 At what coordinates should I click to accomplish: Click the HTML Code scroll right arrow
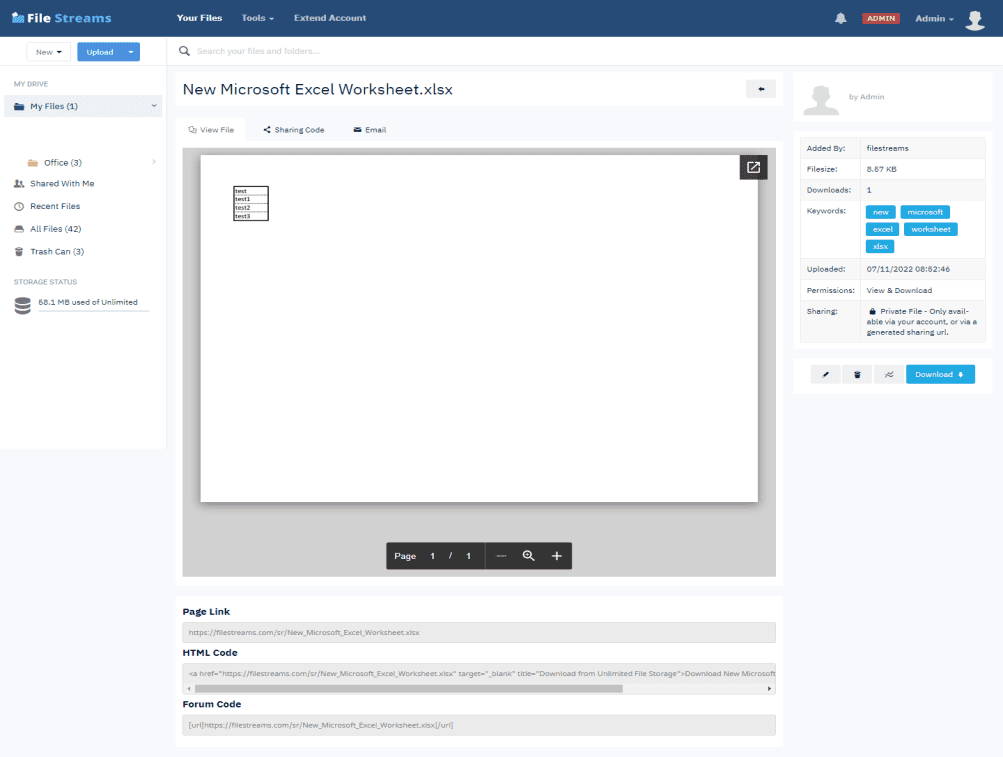click(x=769, y=689)
